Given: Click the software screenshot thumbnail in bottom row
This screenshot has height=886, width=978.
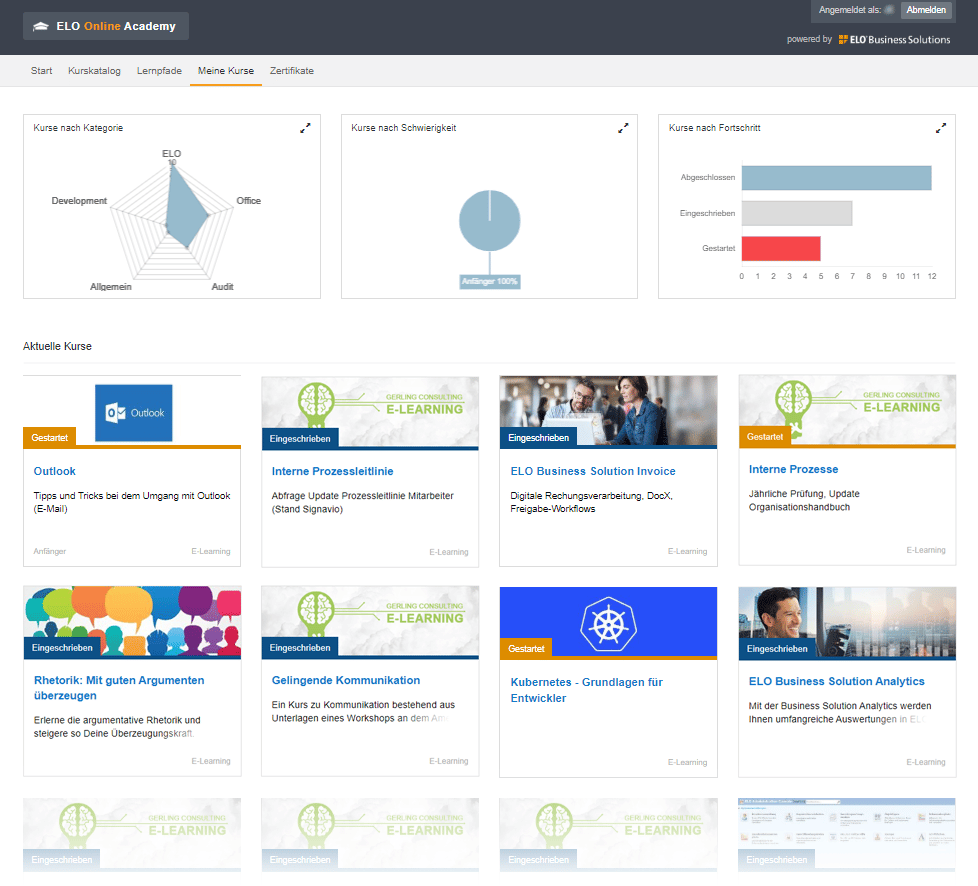Looking at the screenshot, I should (x=847, y=834).
